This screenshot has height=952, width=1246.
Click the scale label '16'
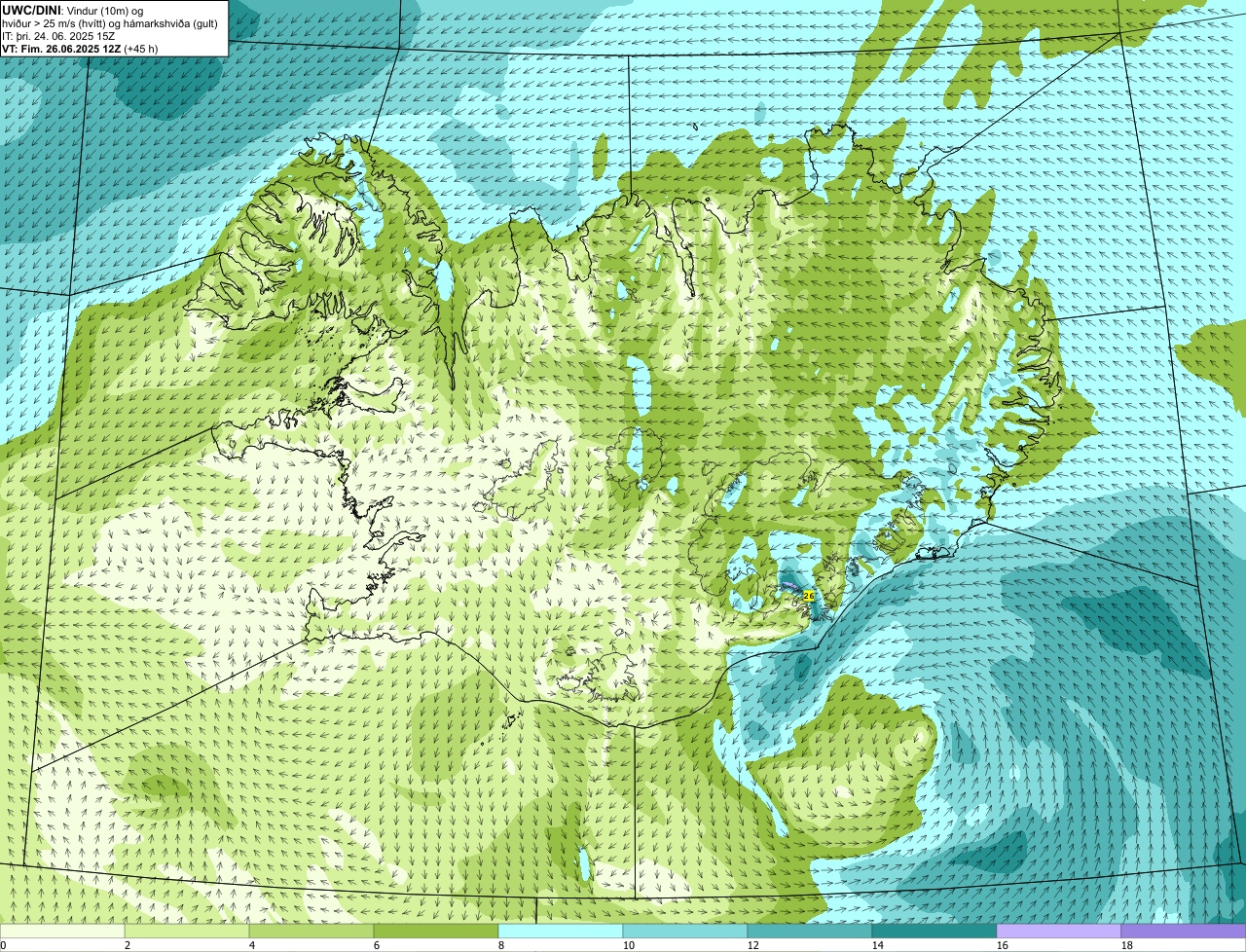tap(1003, 945)
